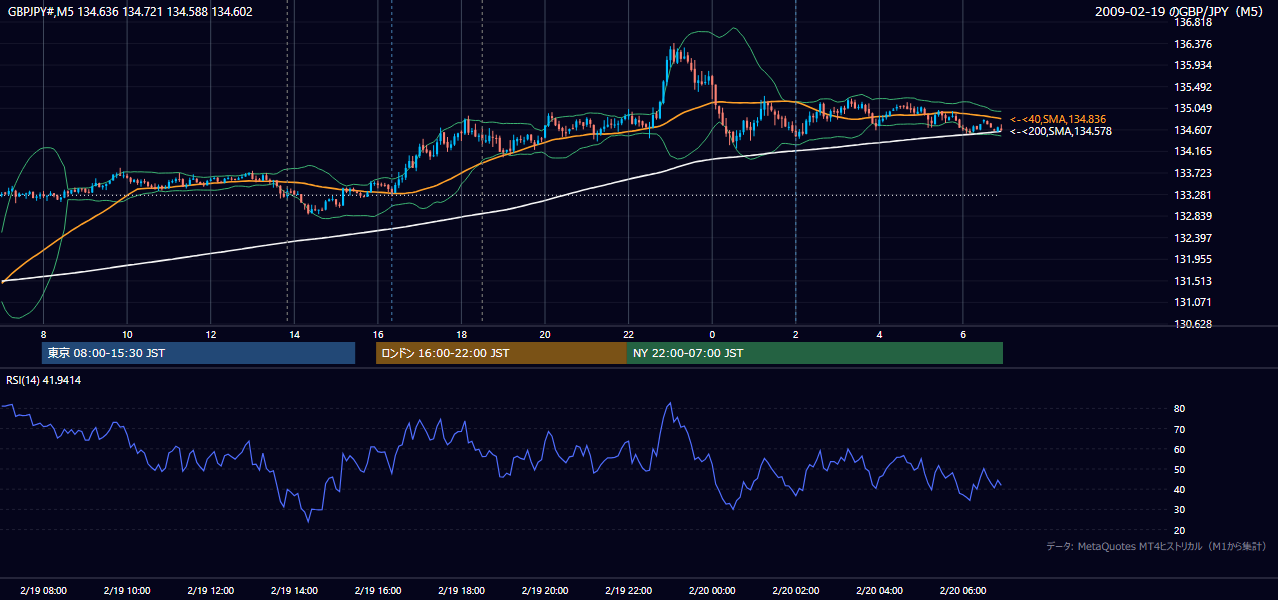Image resolution: width=1278 pixels, height=600 pixels.
Task: Click the 133.723 price axis label
Action: coord(1192,174)
